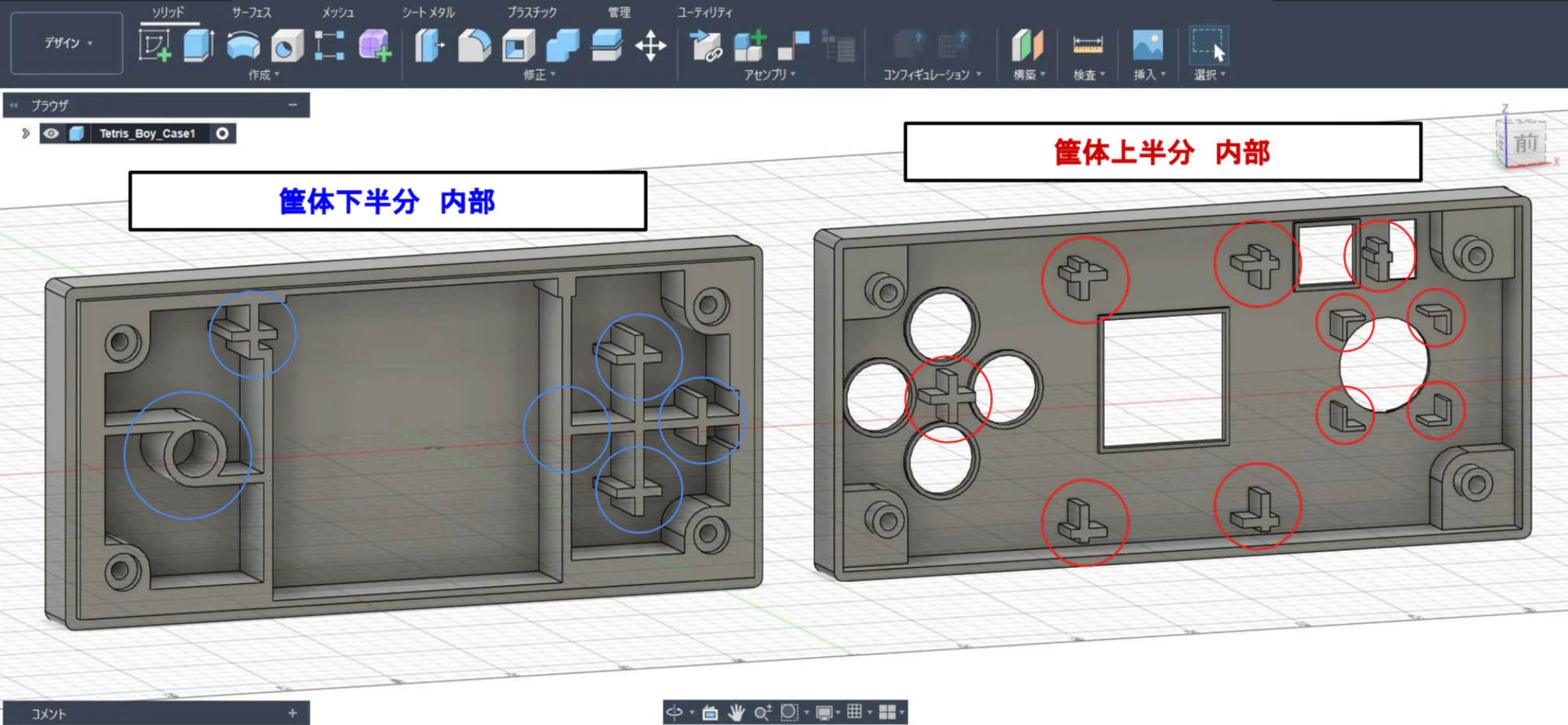Image resolution: width=1568 pixels, height=725 pixels.
Task: Click the Joint tool icon
Action: [794, 46]
